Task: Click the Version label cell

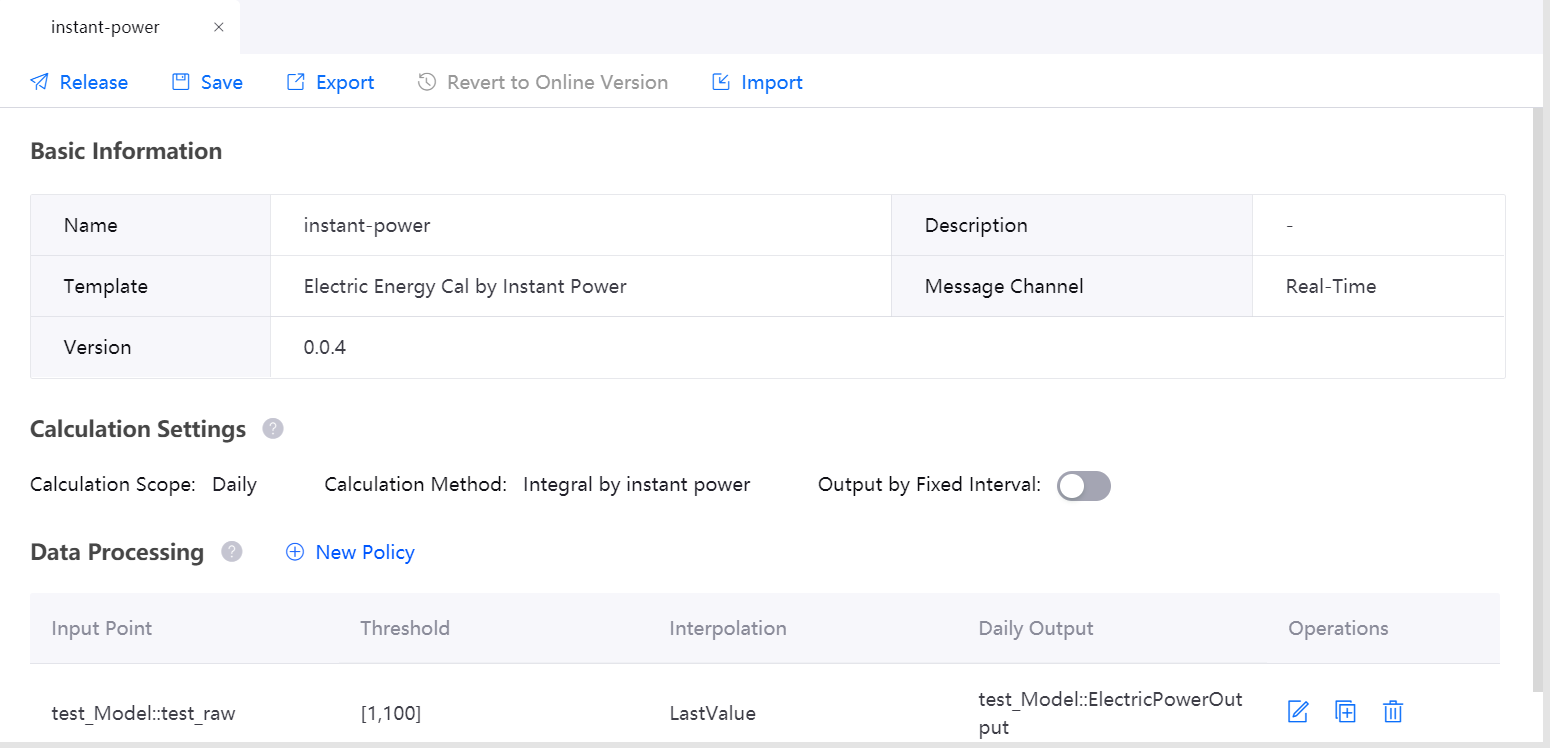Action: click(x=151, y=347)
